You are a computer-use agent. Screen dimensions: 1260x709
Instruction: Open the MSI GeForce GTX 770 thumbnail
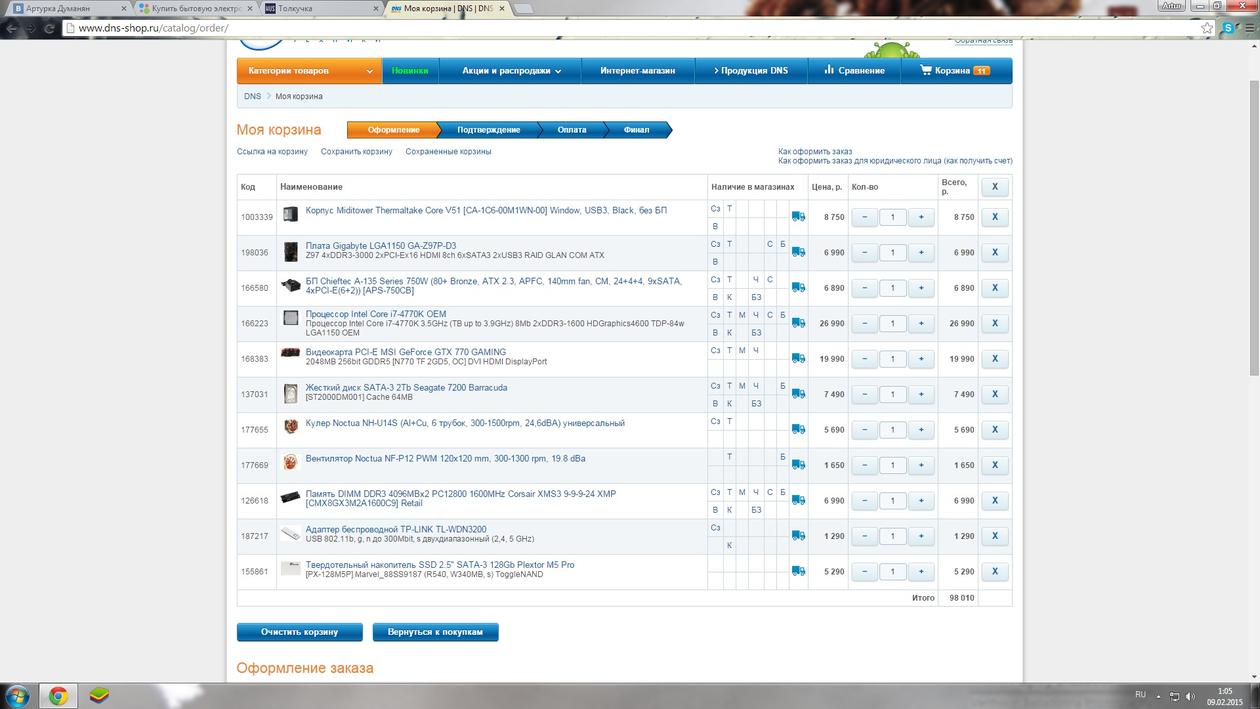[x=290, y=353]
